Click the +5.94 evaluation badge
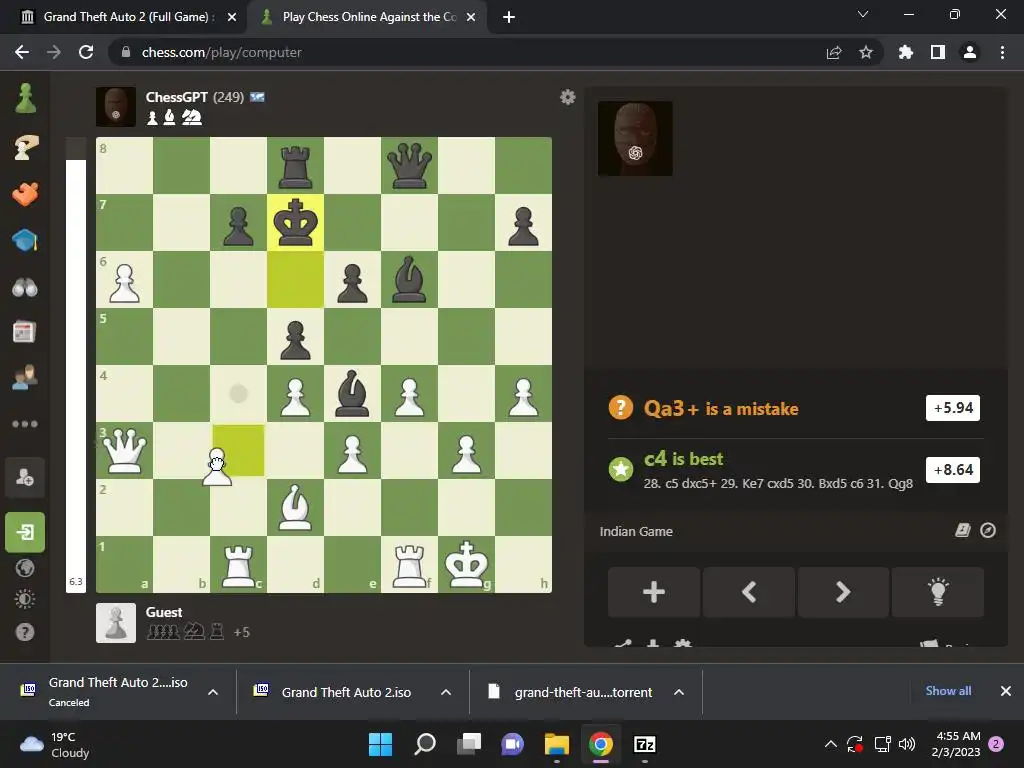Viewport: 1024px width, 768px height. pyautogui.click(x=953, y=408)
